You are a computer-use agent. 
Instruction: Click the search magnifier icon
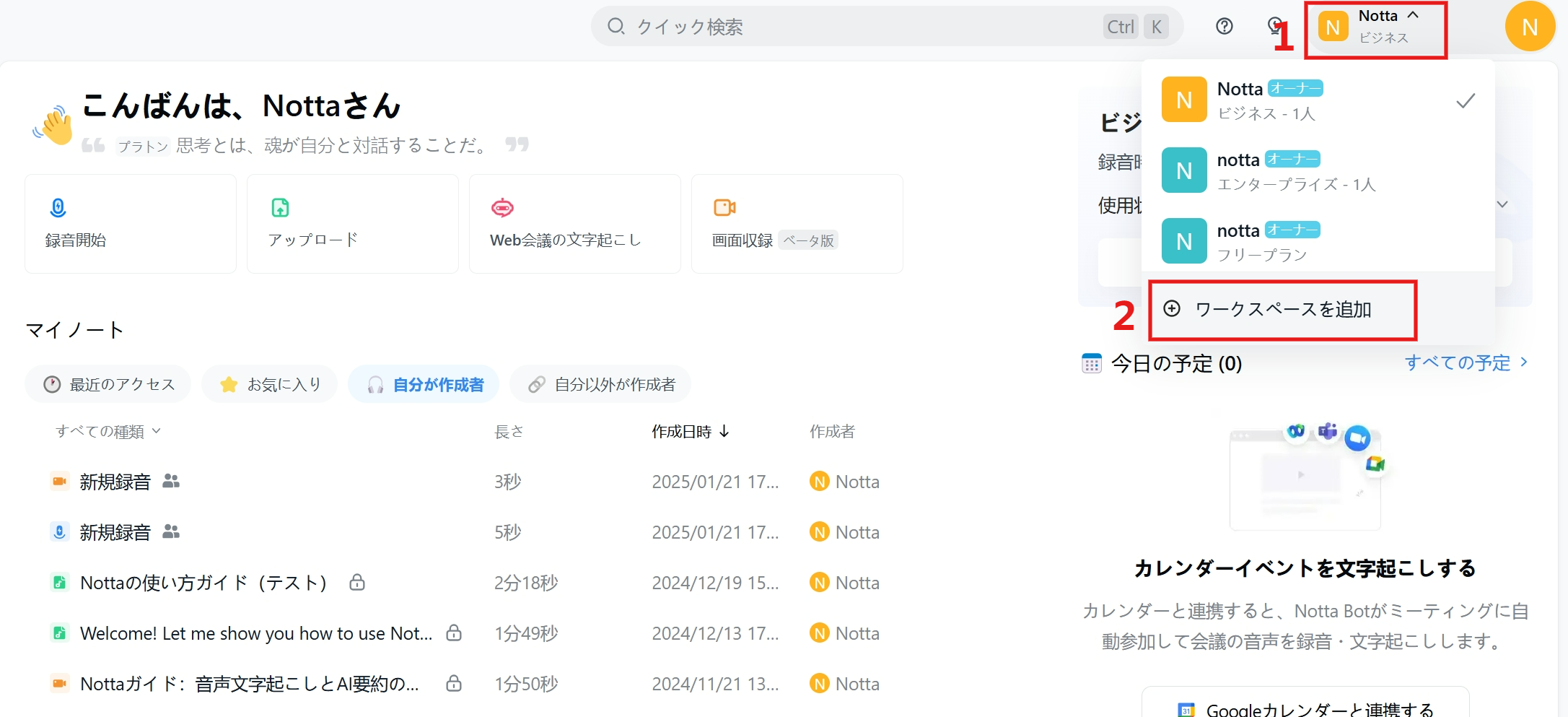pyautogui.click(x=616, y=27)
